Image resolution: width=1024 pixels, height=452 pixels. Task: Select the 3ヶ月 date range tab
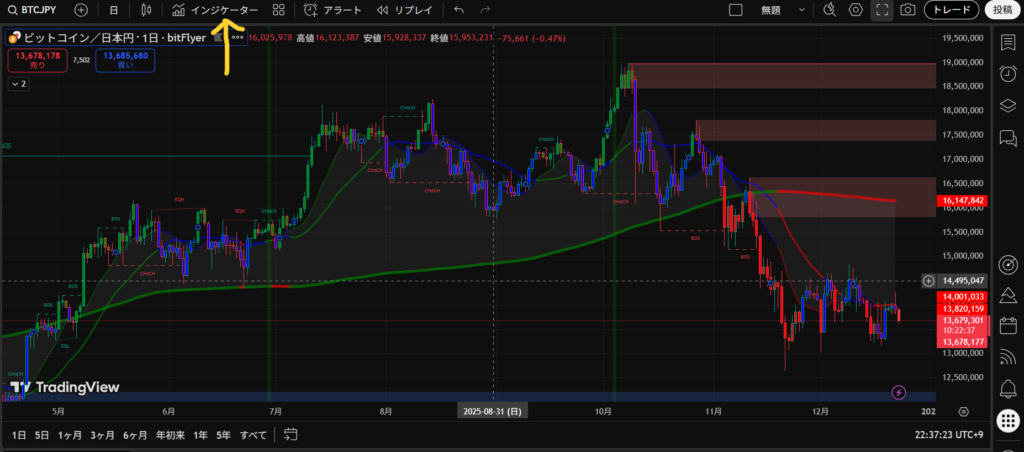coord(101,435)
